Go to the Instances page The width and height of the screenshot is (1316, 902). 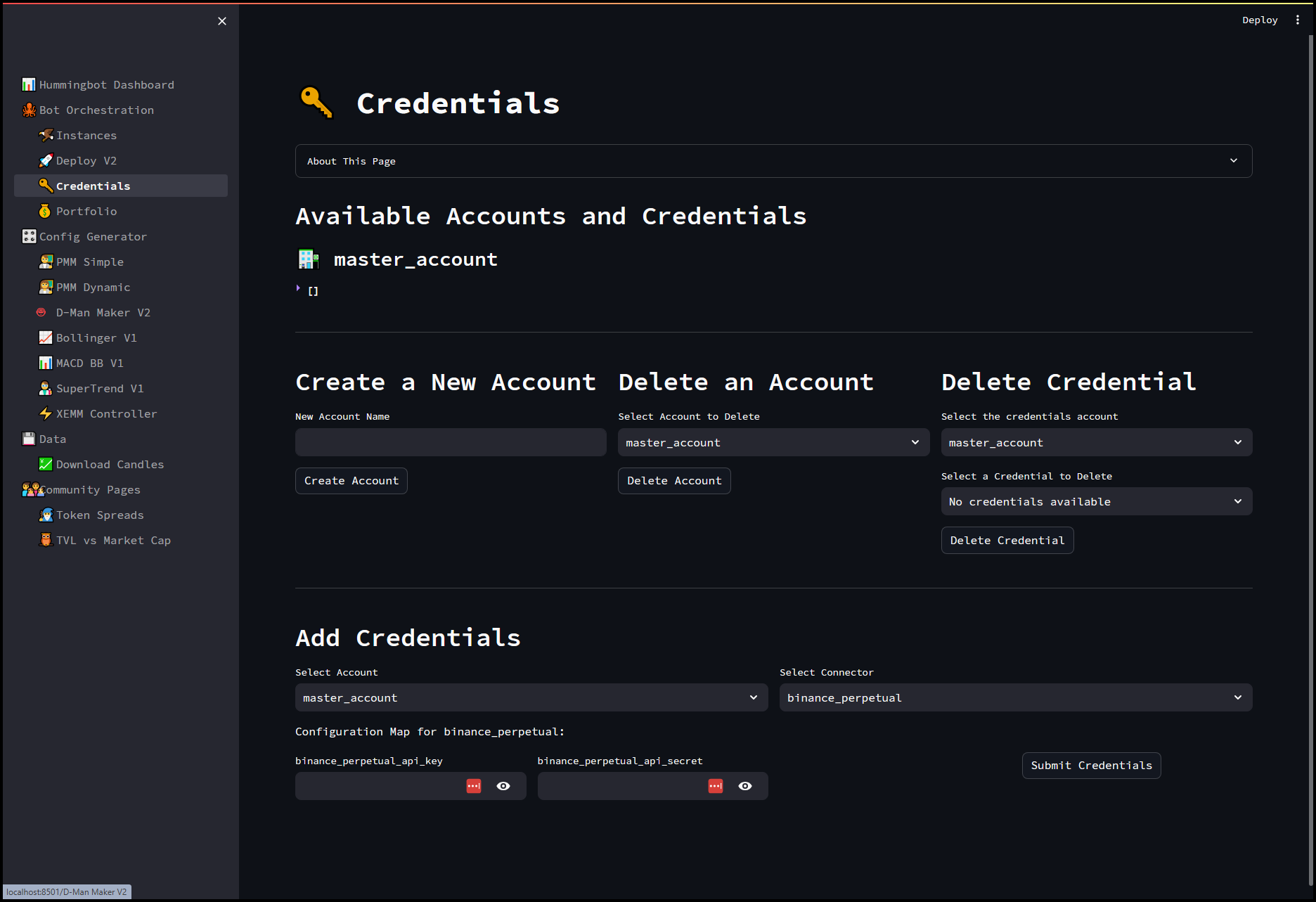(86, 136)
